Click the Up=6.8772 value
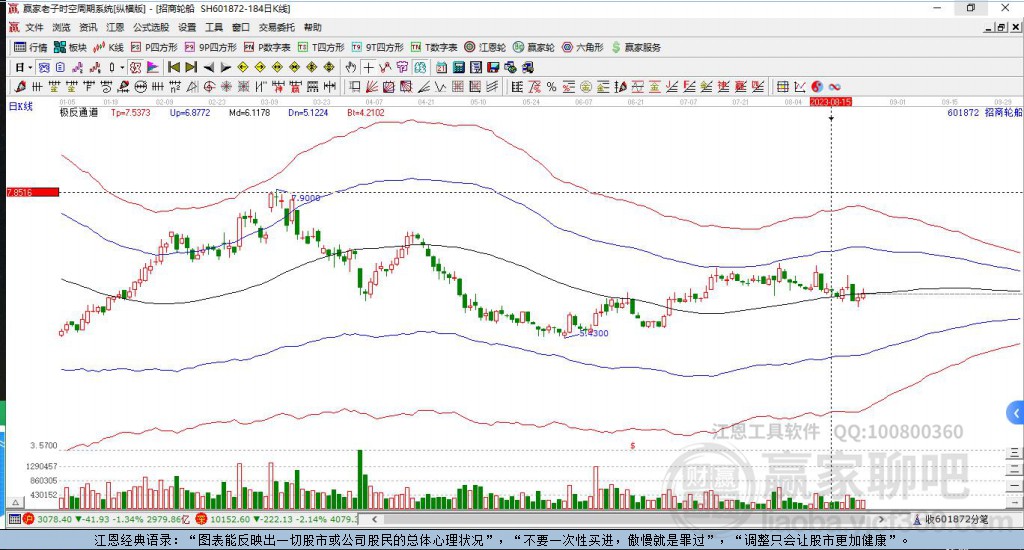The height and width of the screenshot is (550, 1024). [189, 112]
